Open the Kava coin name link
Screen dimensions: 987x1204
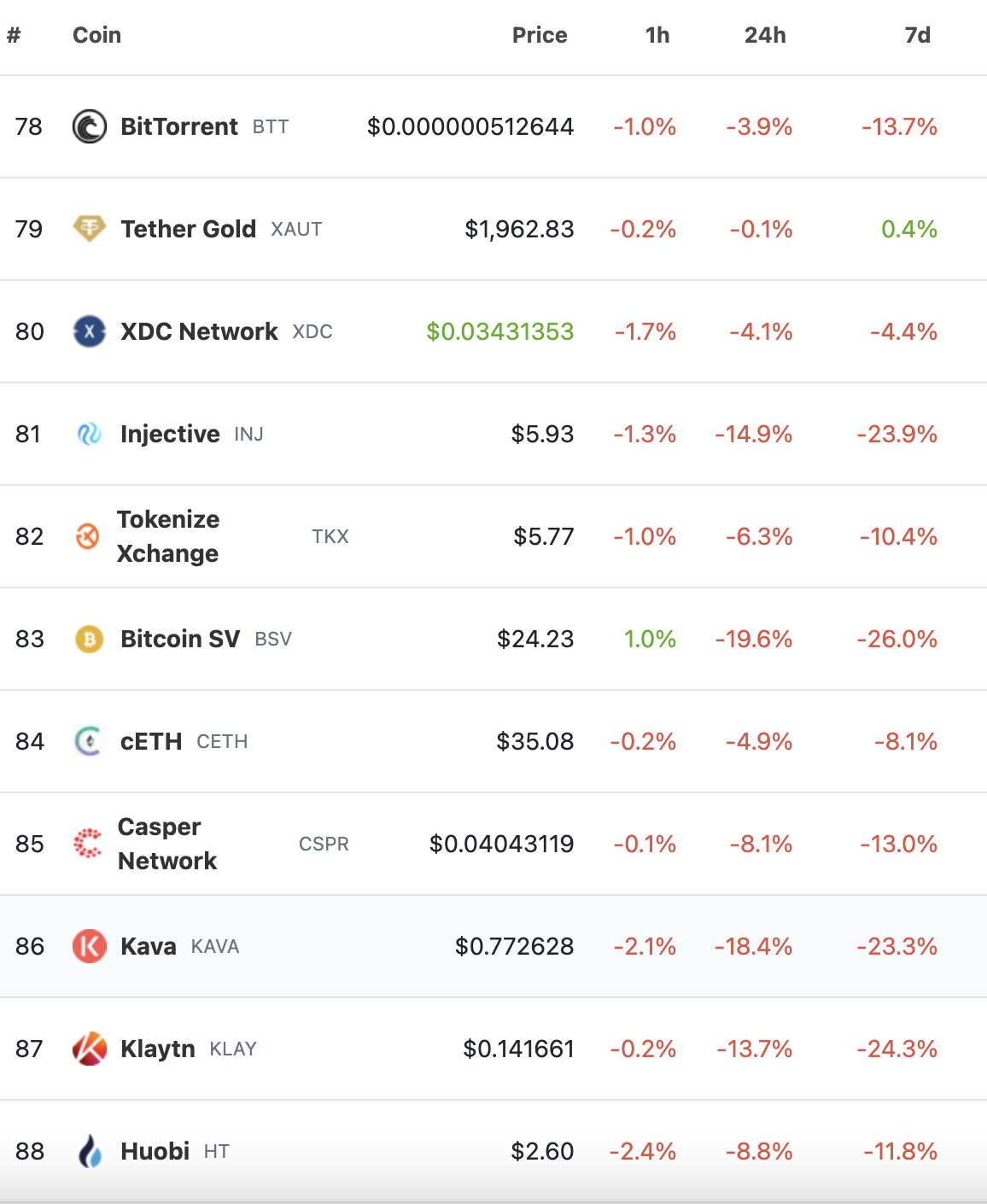point(149,946)
